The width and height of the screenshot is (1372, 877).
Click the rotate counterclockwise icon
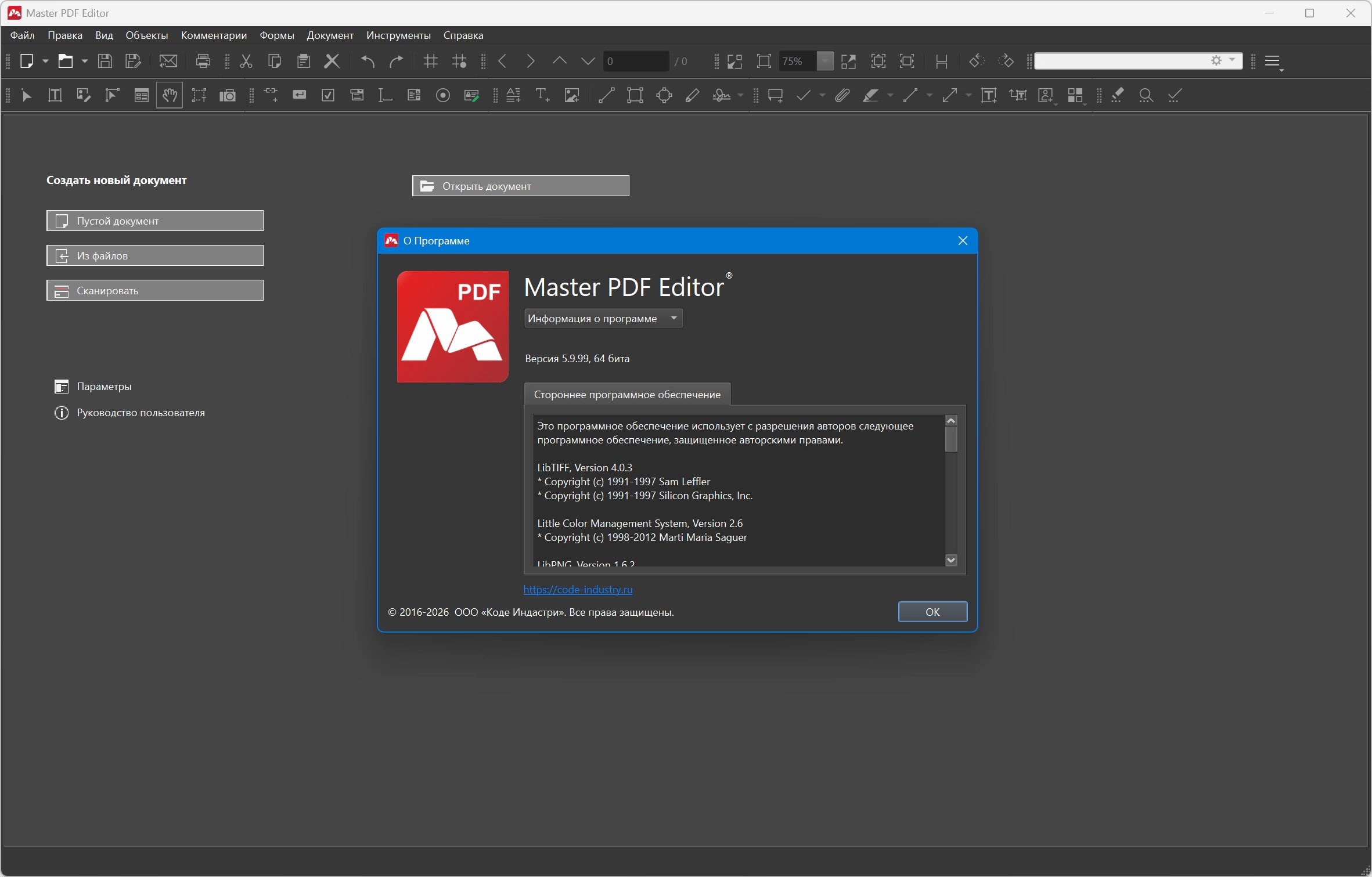click(x=977, y=61)
